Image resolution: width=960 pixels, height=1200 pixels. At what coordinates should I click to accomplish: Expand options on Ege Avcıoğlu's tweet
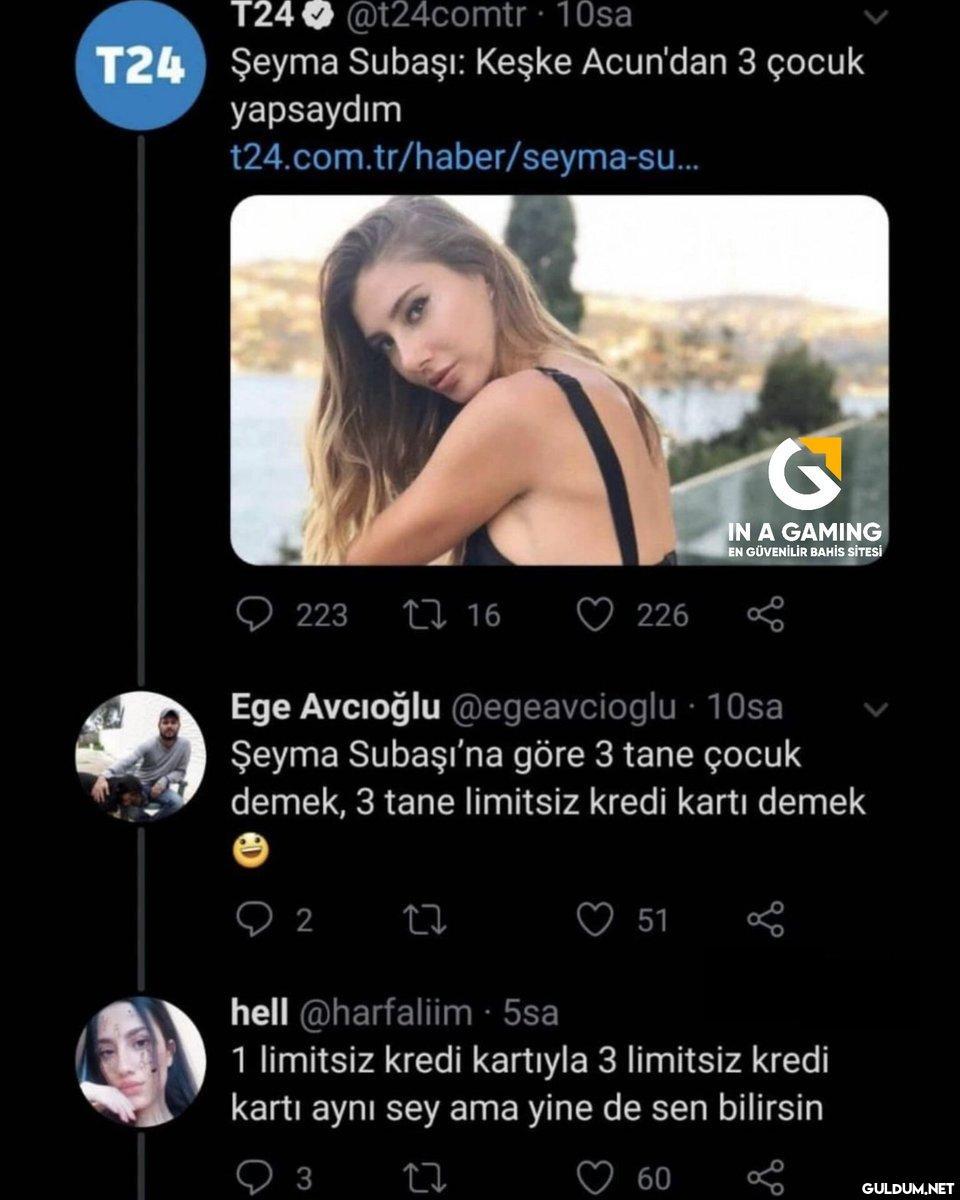(876, 710)
